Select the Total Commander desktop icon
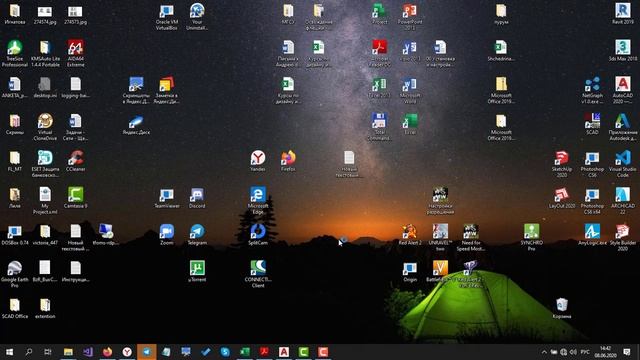The height and width of the screenshot is (360, 640). tap(379, 127)
